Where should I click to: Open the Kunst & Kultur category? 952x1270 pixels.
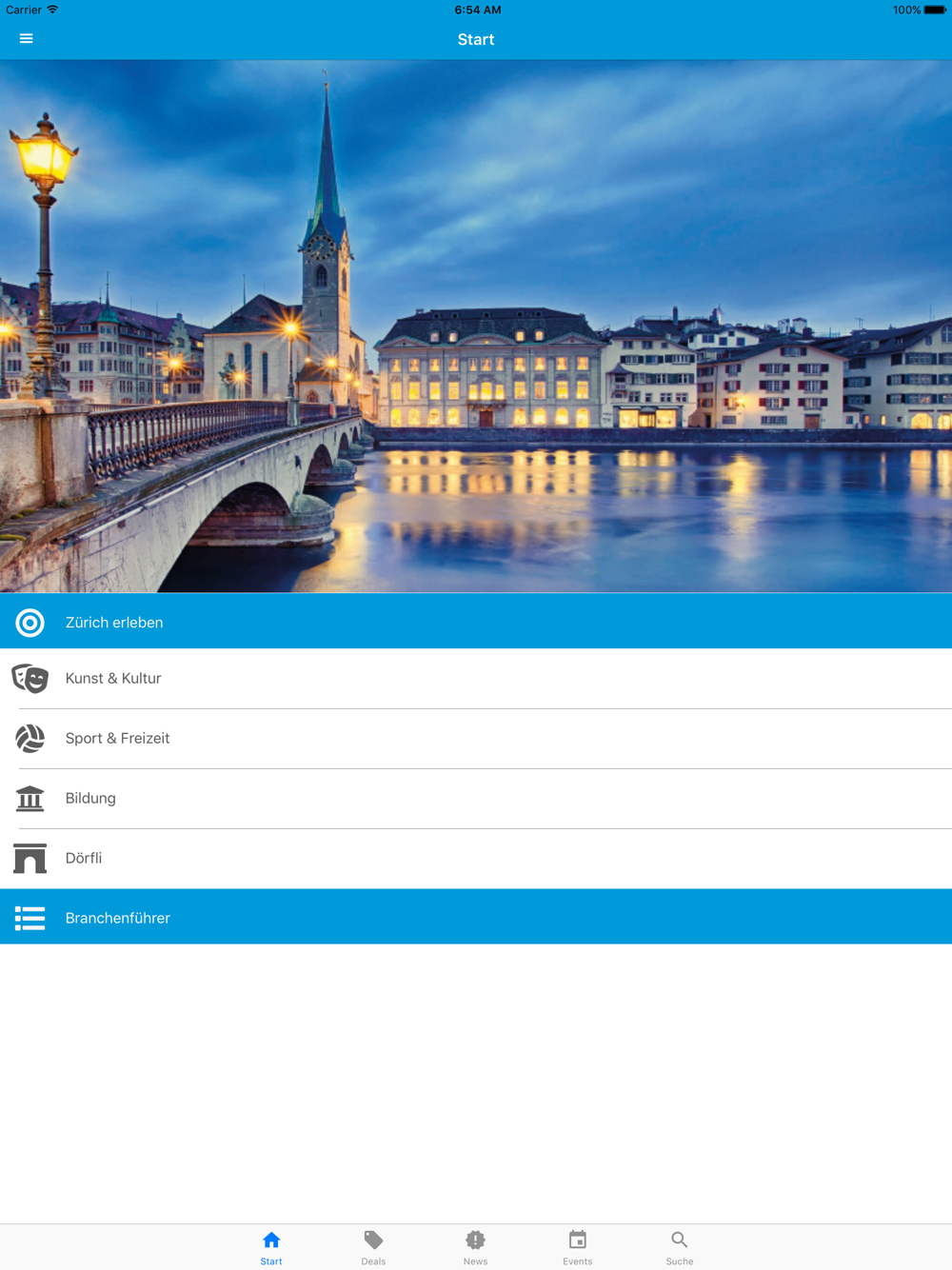pos(476,679)
